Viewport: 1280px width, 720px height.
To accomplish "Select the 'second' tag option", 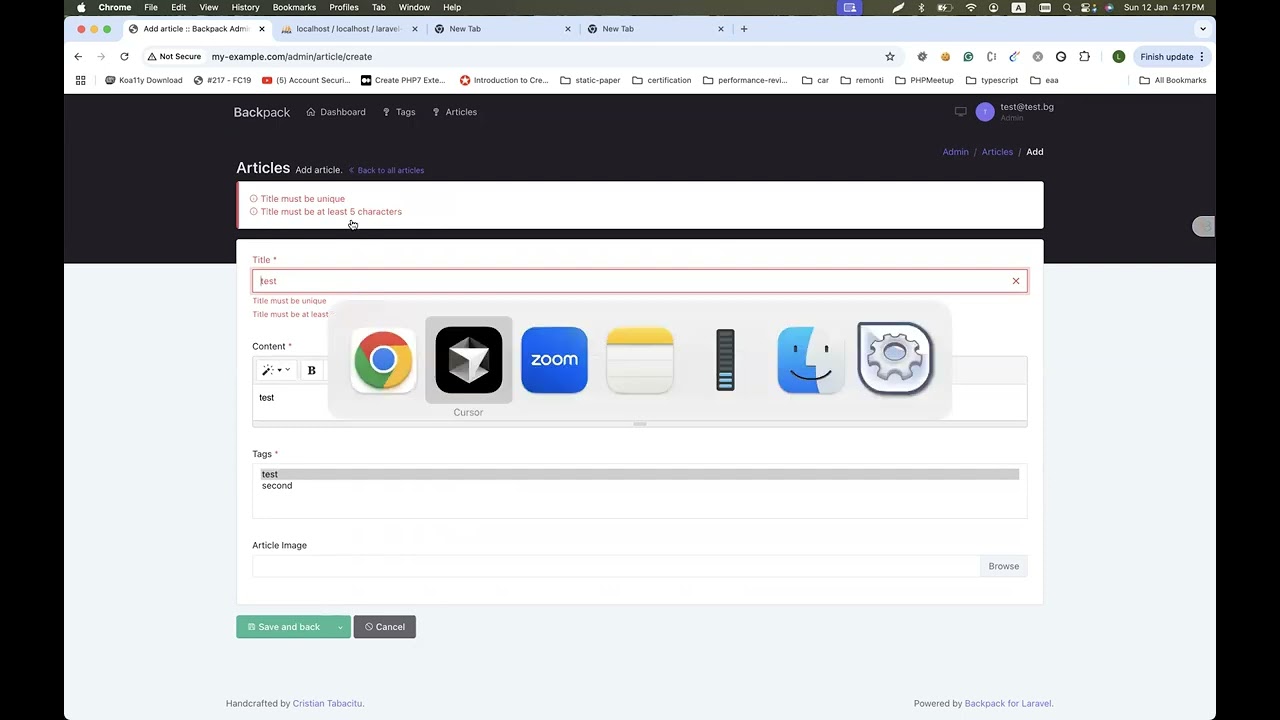I will pyautogui.click(x=640, y=486).
